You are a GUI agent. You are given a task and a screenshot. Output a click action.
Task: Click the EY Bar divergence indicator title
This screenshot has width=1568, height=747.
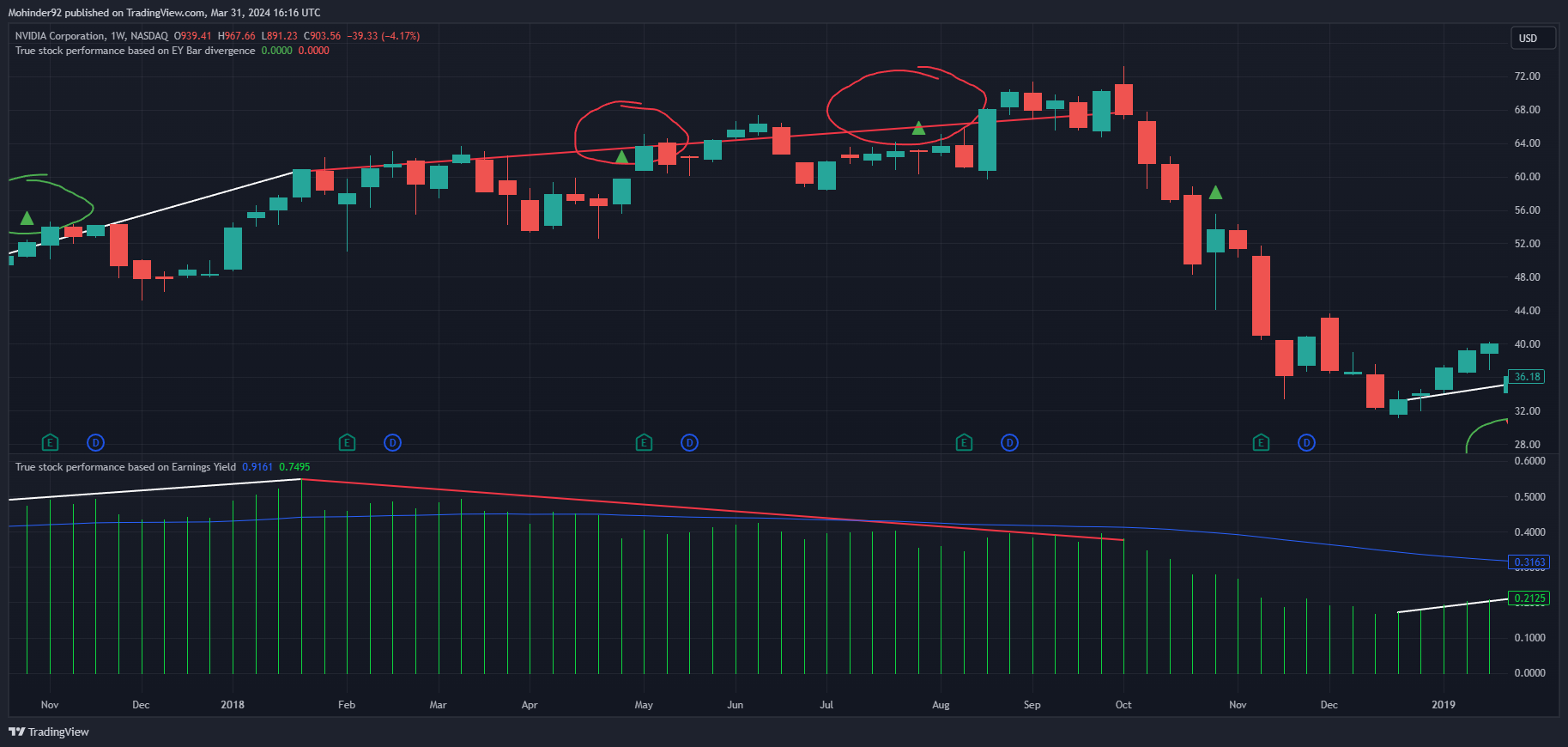pyautogui.click(x=135, y=51)
